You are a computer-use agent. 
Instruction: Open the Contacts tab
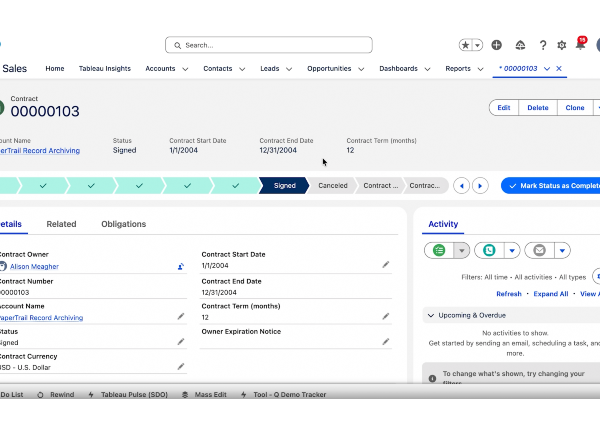218,68
